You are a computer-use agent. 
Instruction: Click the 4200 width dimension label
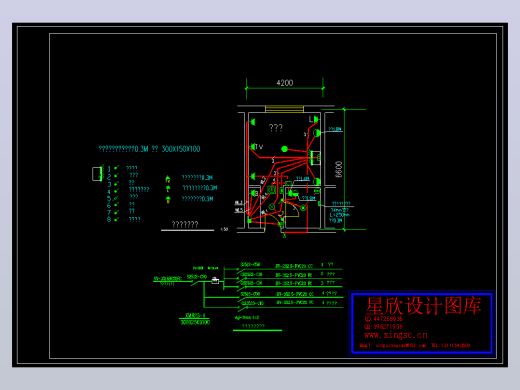tap(285, 83)
